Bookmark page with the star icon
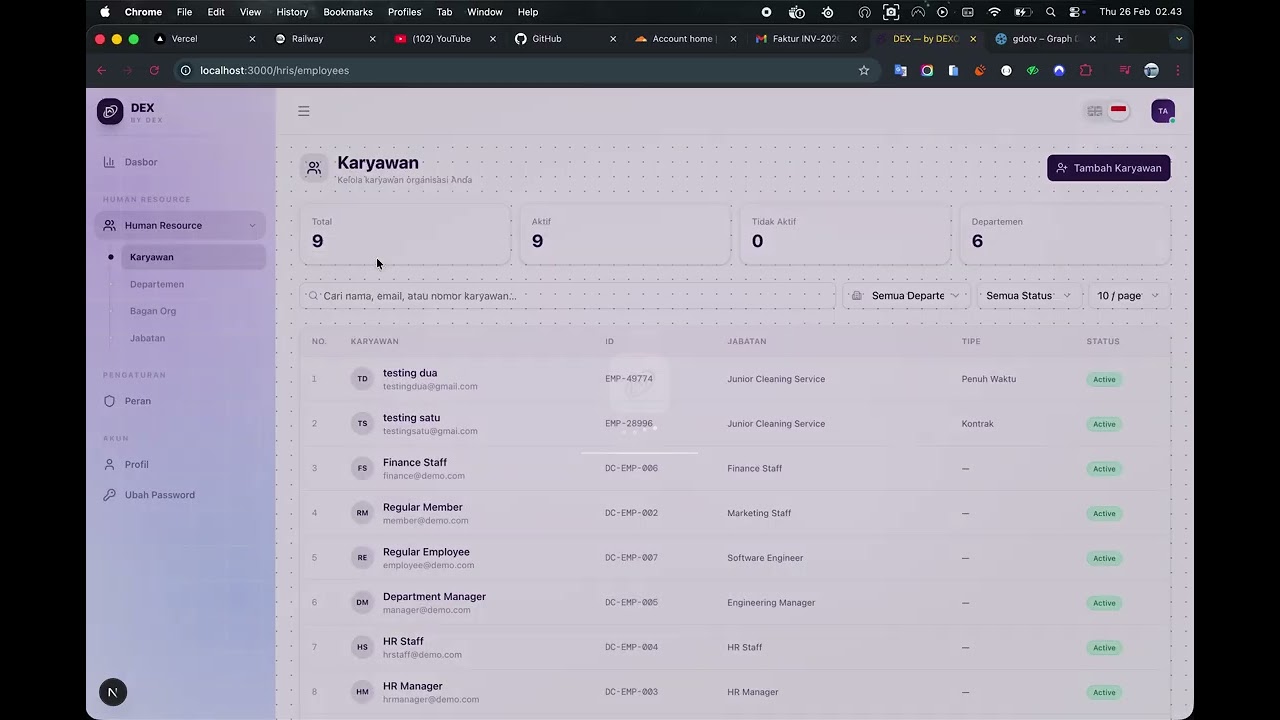This screenshot has height=720, width=1280. coord(864,70)
